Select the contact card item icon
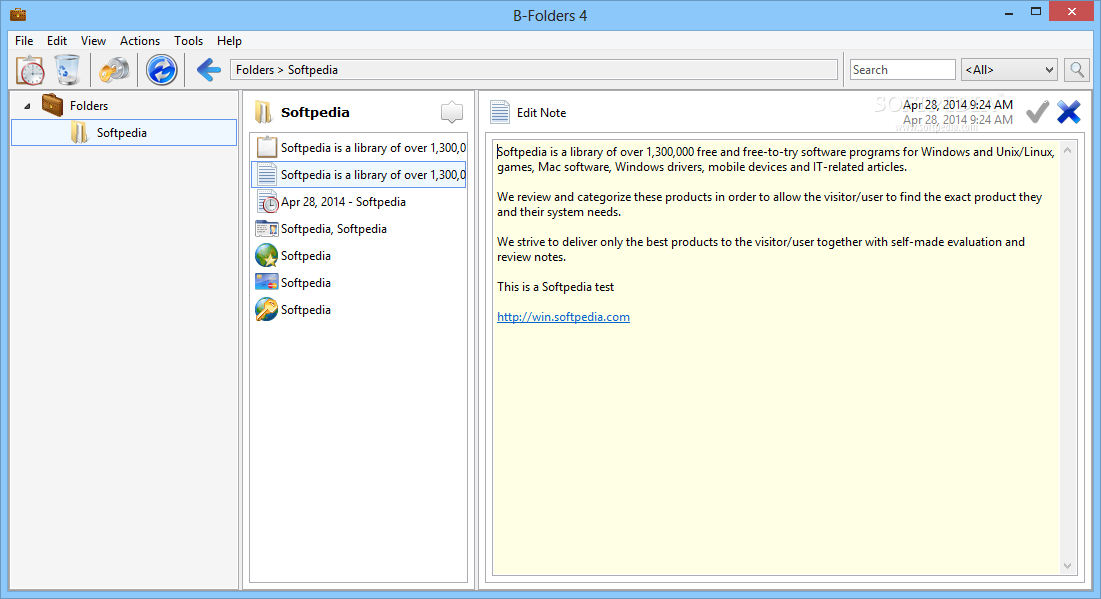This screenshot has width=1101, height=599. point(266,228)
